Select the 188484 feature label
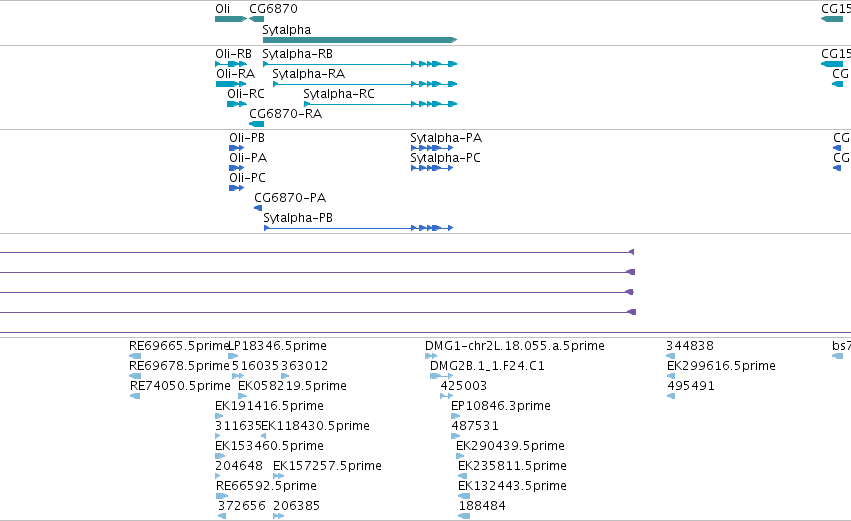This screenshot has width=851, height=521. click(482, 507)
